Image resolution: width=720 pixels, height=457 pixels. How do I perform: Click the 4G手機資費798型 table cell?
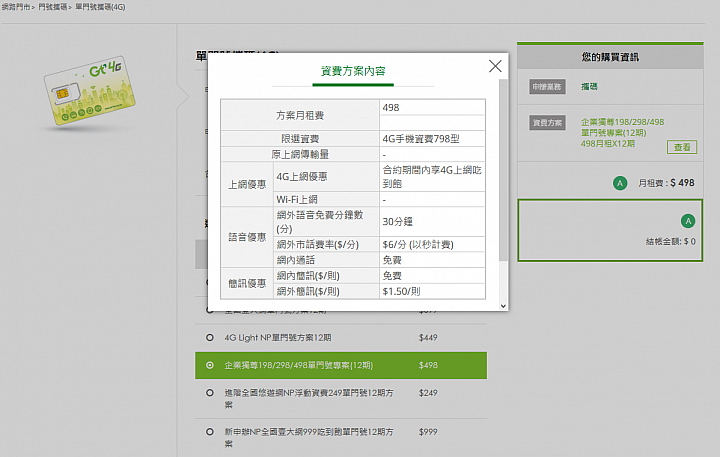432,139
